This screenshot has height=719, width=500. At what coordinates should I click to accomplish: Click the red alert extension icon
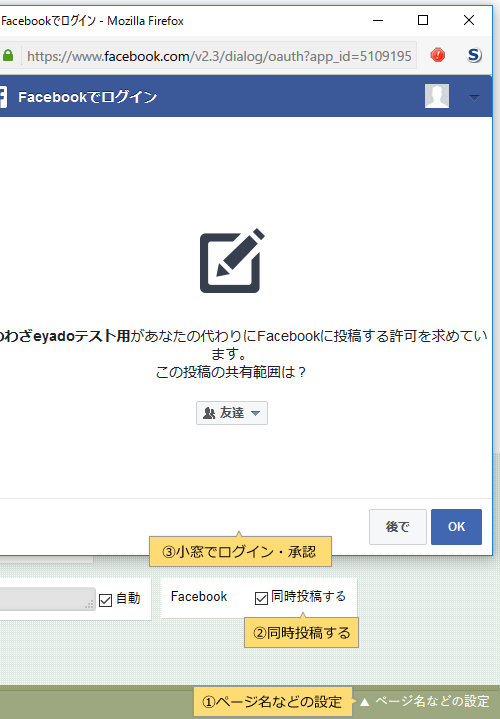[438, 55]
